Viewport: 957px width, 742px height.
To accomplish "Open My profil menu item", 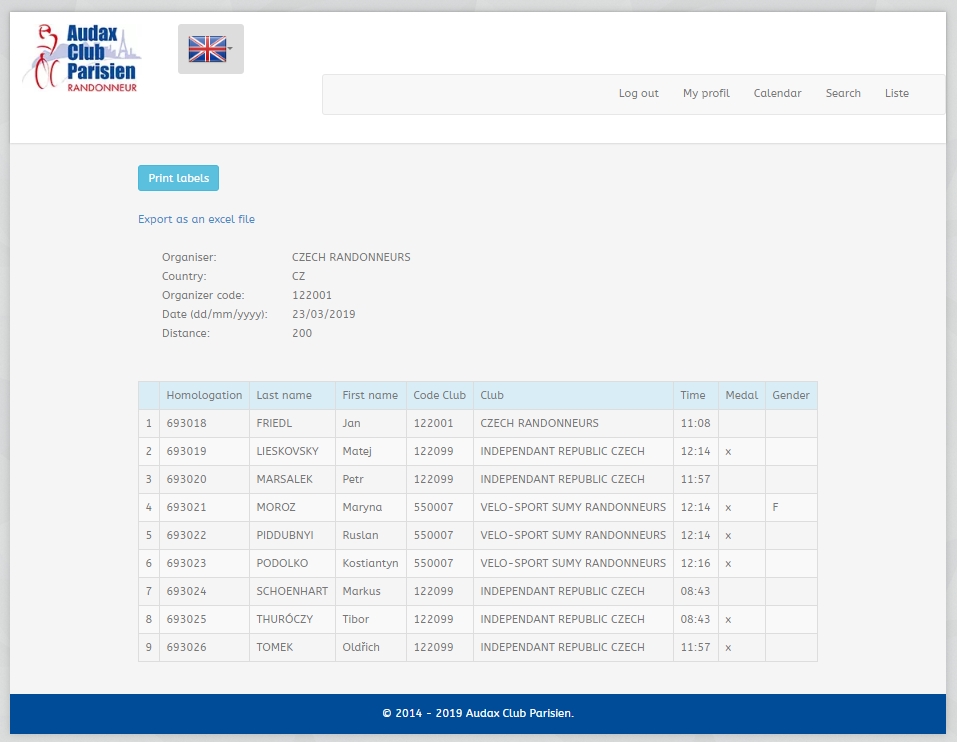I will click(x=706, y=94).
